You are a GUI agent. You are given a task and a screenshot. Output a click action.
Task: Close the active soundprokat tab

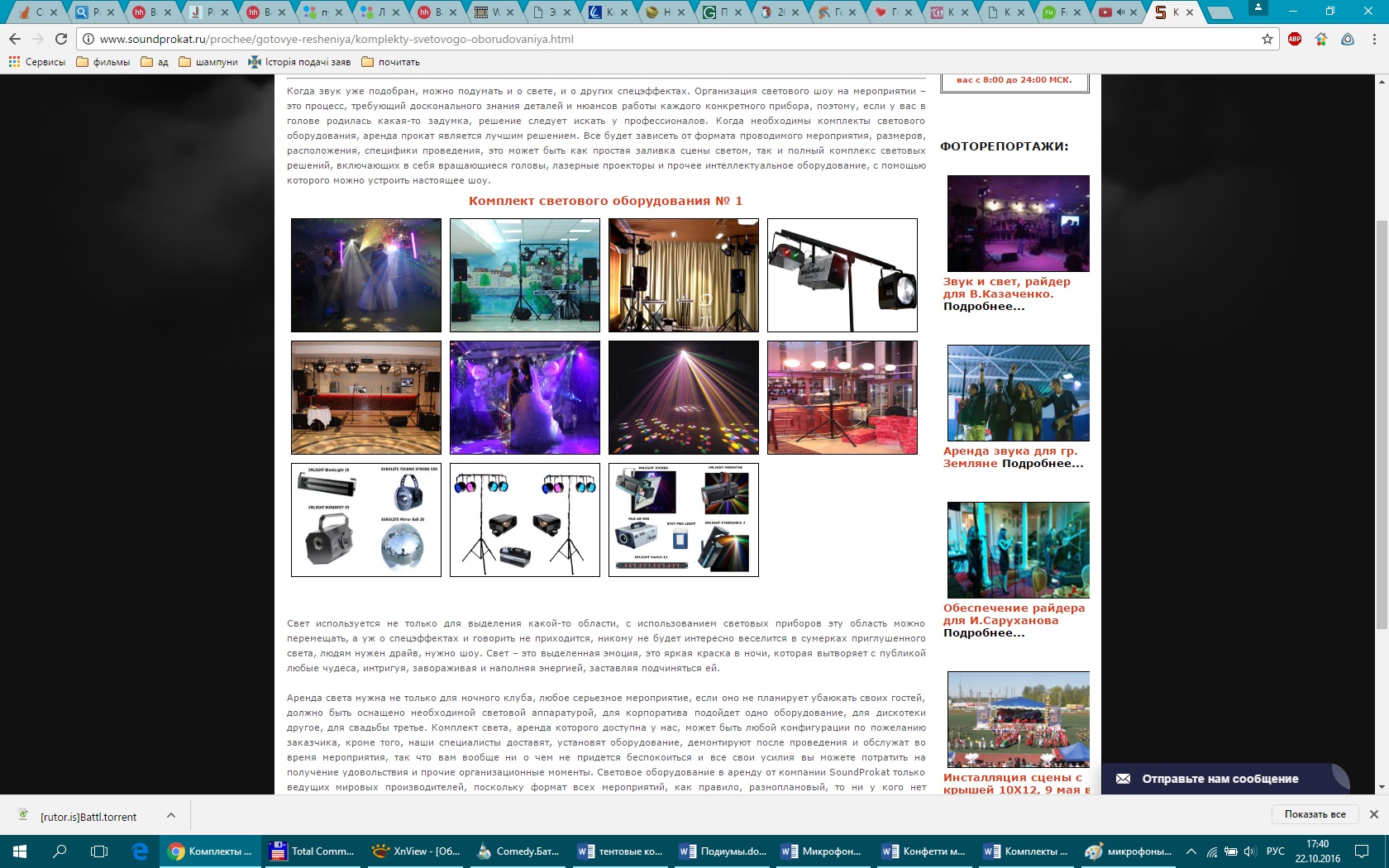(1190, 12)
